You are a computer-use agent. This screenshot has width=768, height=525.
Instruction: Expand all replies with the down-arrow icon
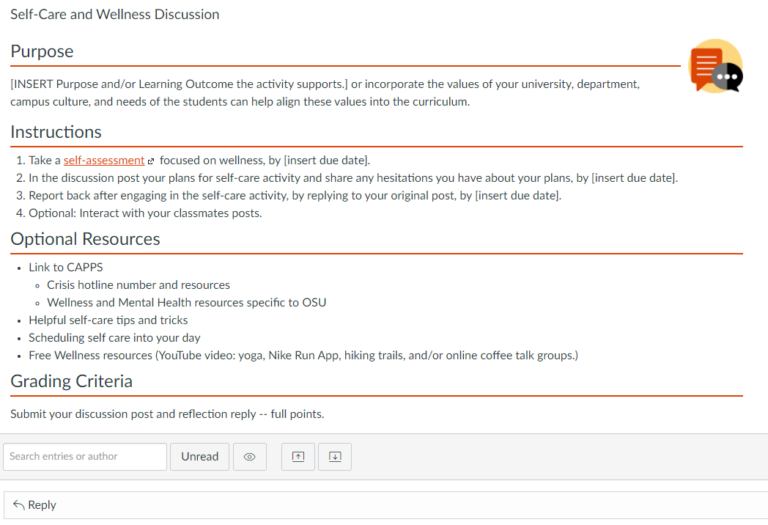click(335, 457)
